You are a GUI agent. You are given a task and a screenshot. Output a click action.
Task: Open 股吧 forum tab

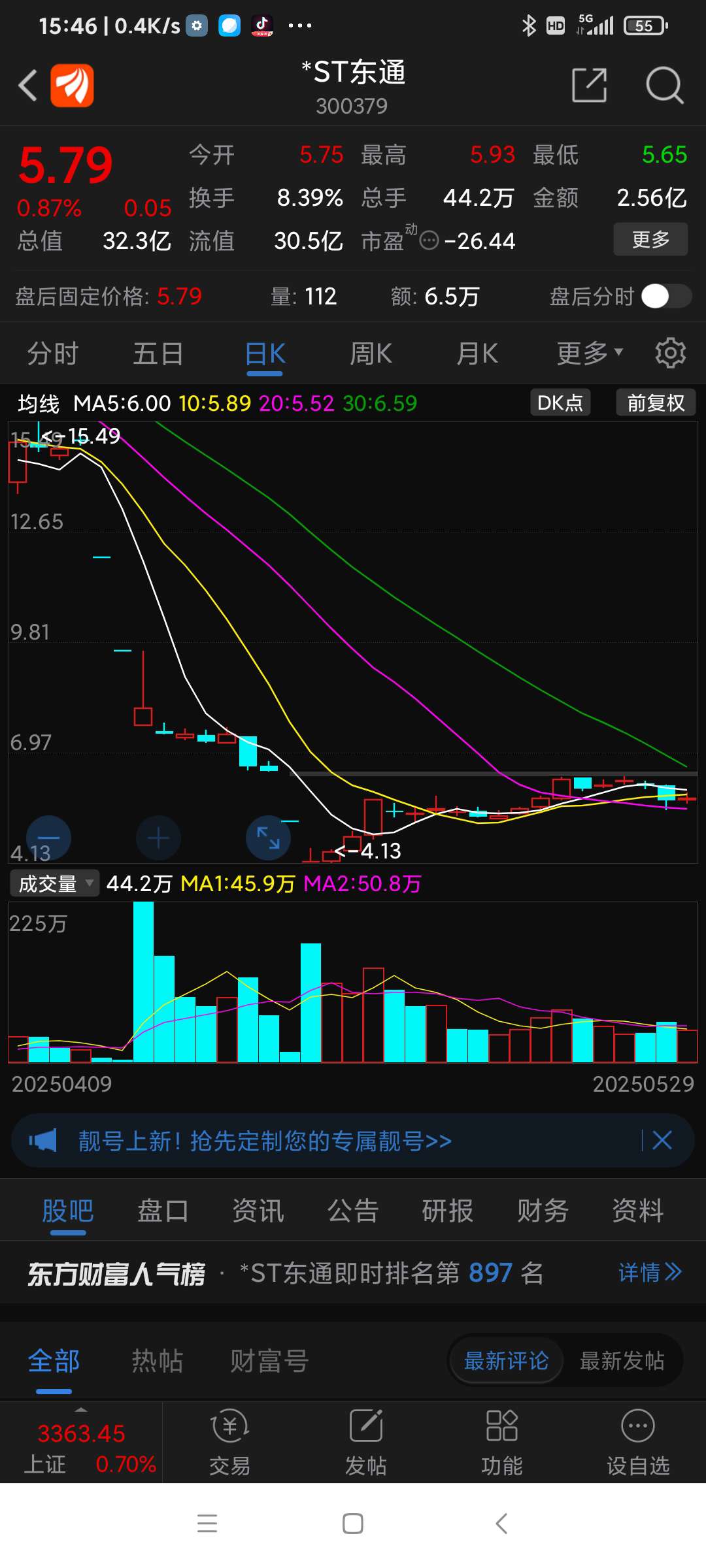point(68,1211)
